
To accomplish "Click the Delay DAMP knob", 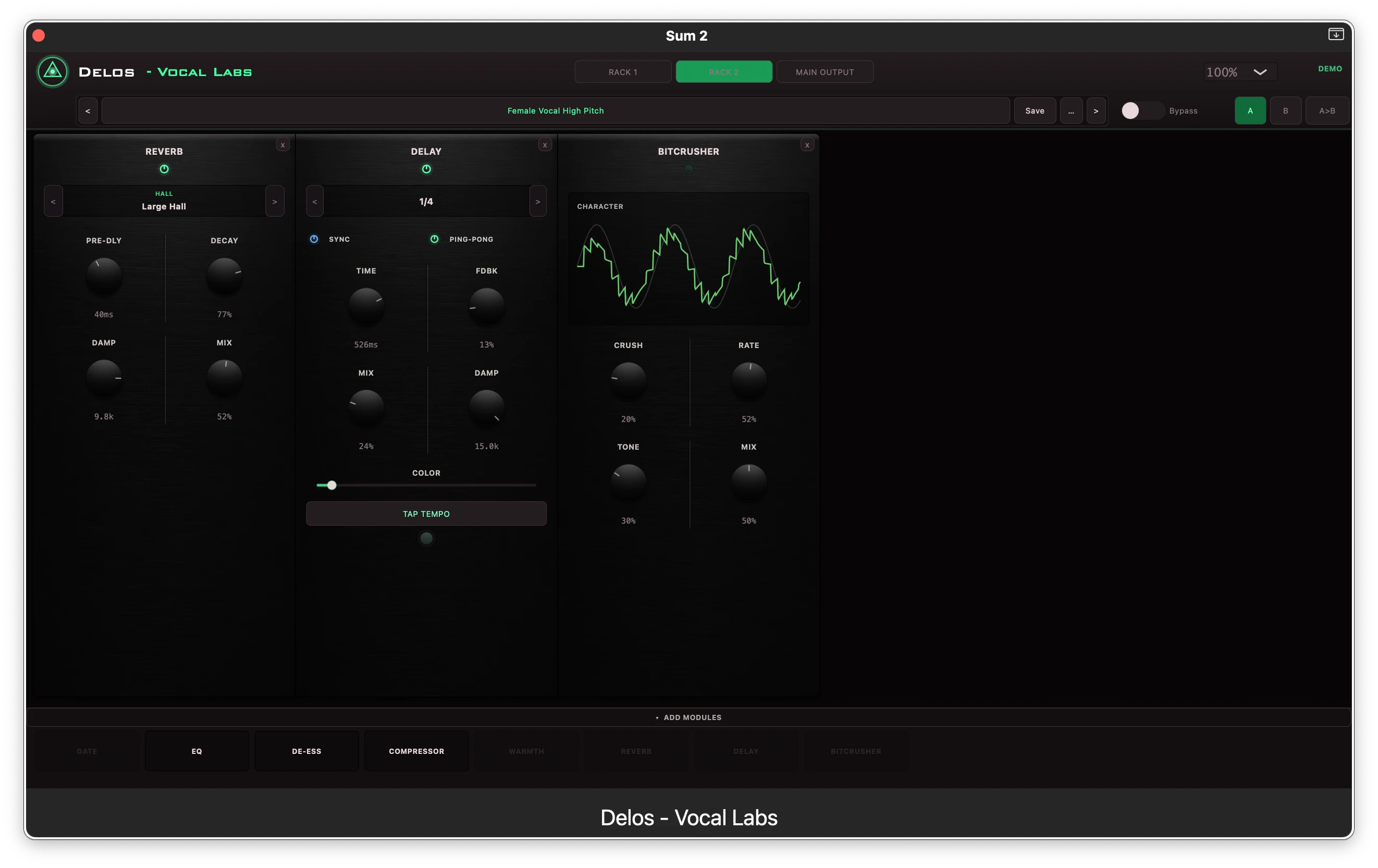I will pos(486,408).
